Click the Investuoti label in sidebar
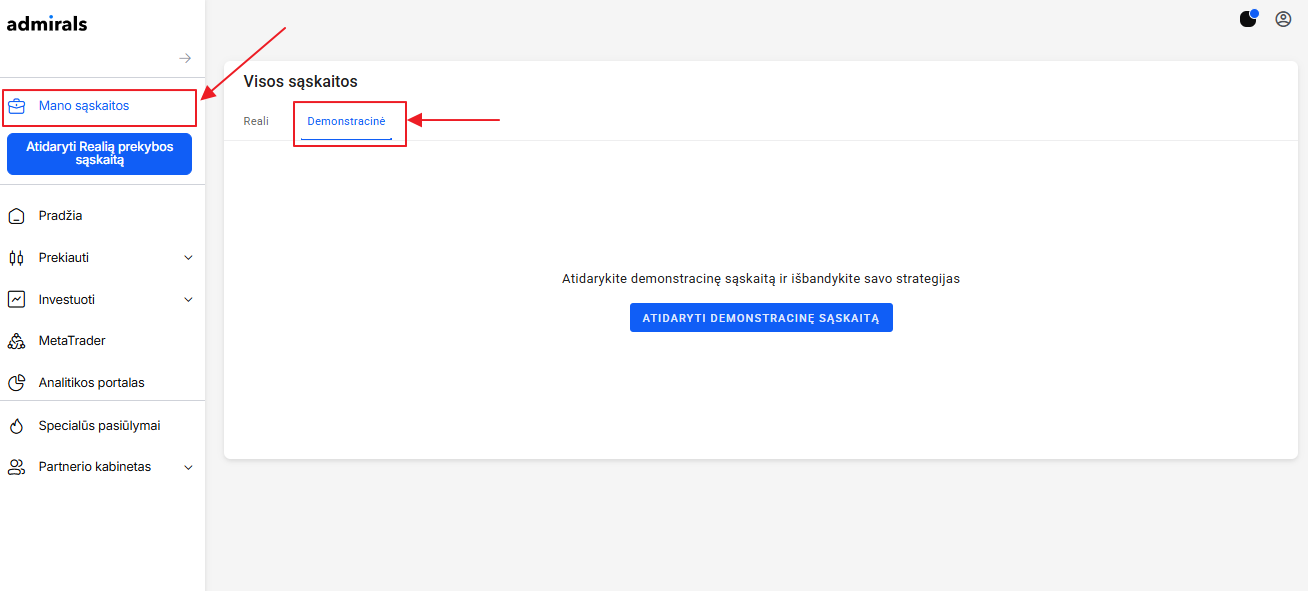Viewport: 1308px width, 591px height. [67, 300]
